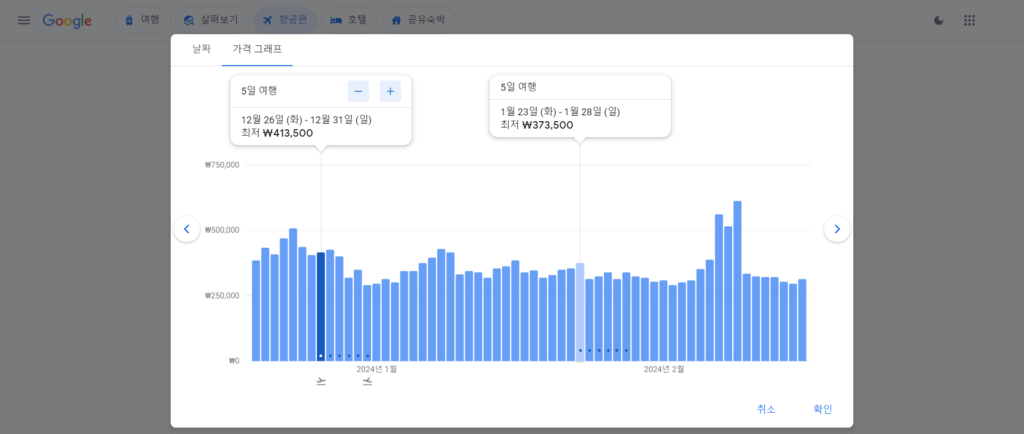1024x434 pixels.
Task: Increase trip length with plus button
Action: pyautogui.click(x=390, y=91)
